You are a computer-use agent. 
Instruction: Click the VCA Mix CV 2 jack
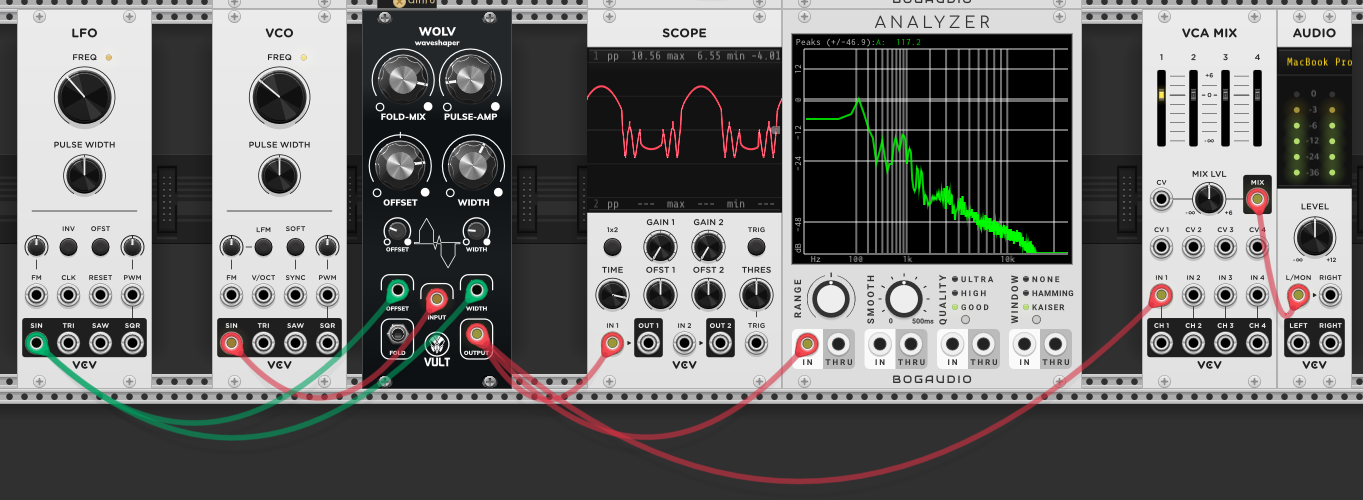1193,248
